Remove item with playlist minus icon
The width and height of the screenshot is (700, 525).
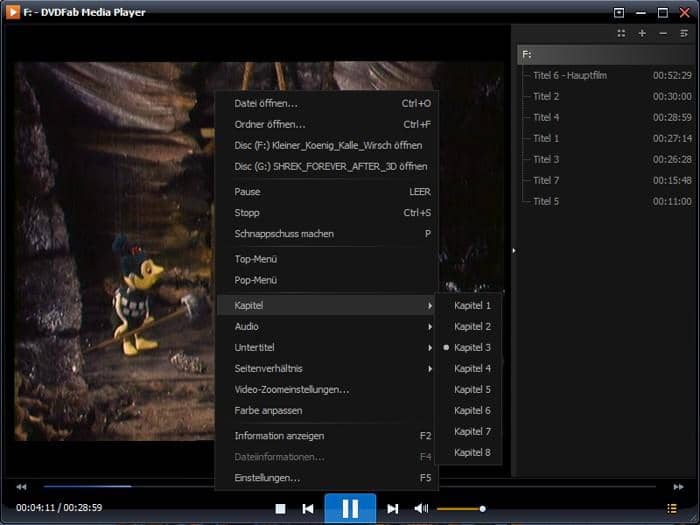[663, 33]
